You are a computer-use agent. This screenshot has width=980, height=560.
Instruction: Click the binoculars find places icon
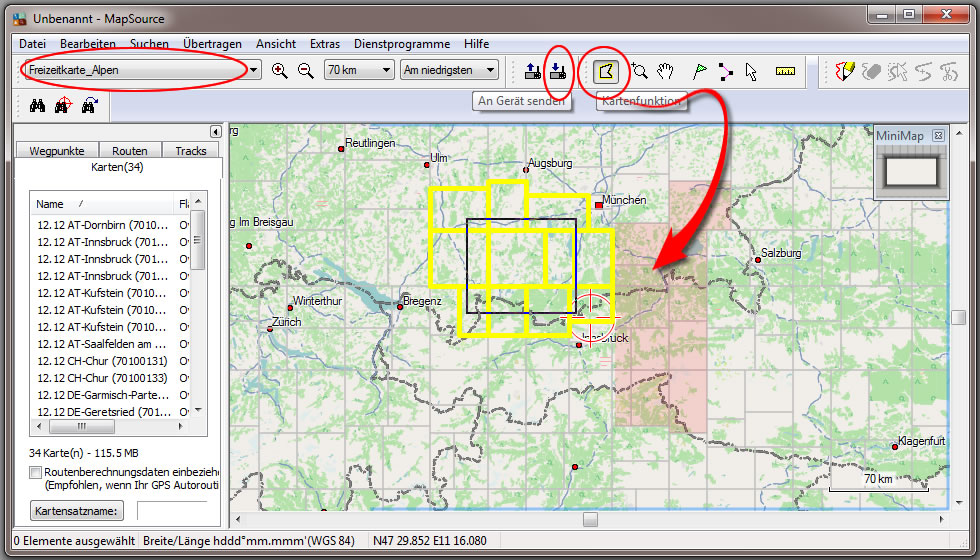(37, 107)
